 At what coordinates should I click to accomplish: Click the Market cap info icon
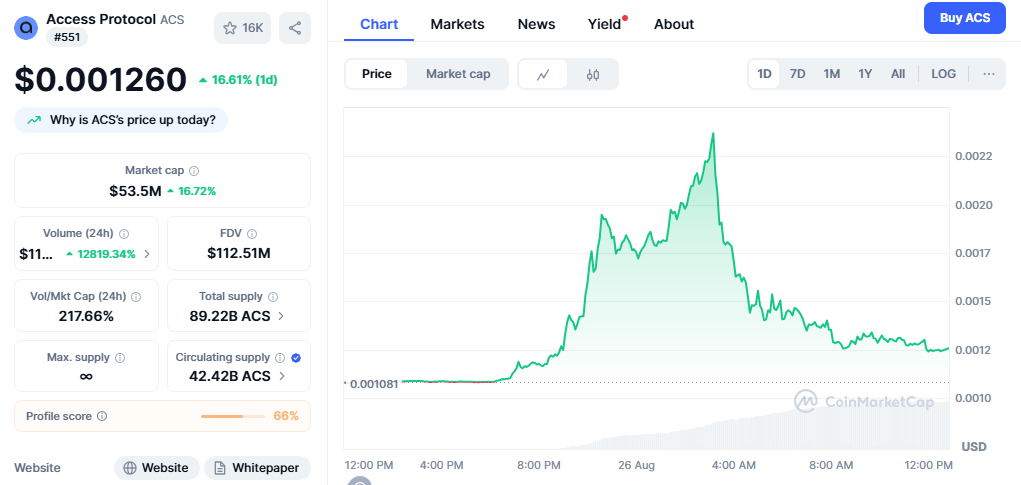(194, 171)
